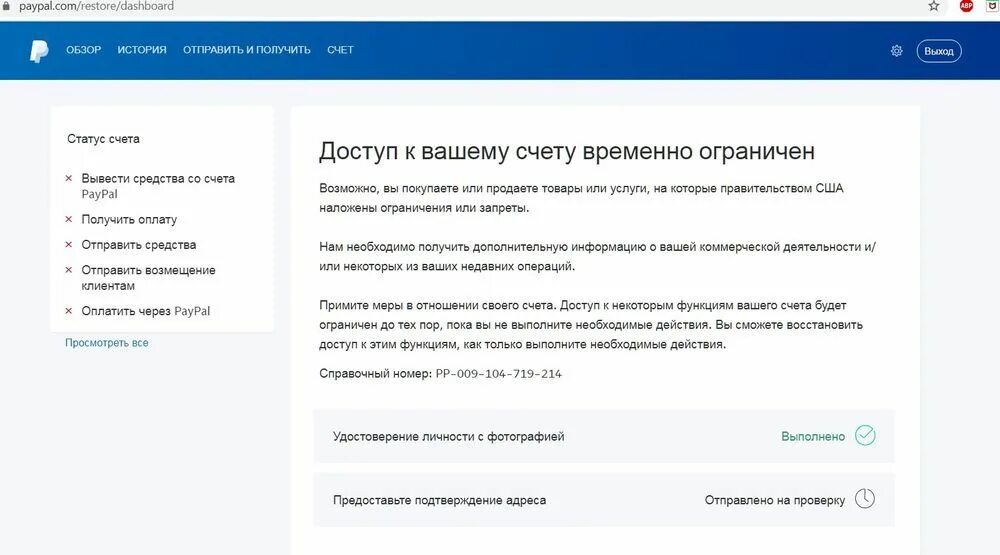Follow the Просмотреть все link
The width and height of the screenshot is (1000, 555).
pyautogui.click(x=107, y=343)
